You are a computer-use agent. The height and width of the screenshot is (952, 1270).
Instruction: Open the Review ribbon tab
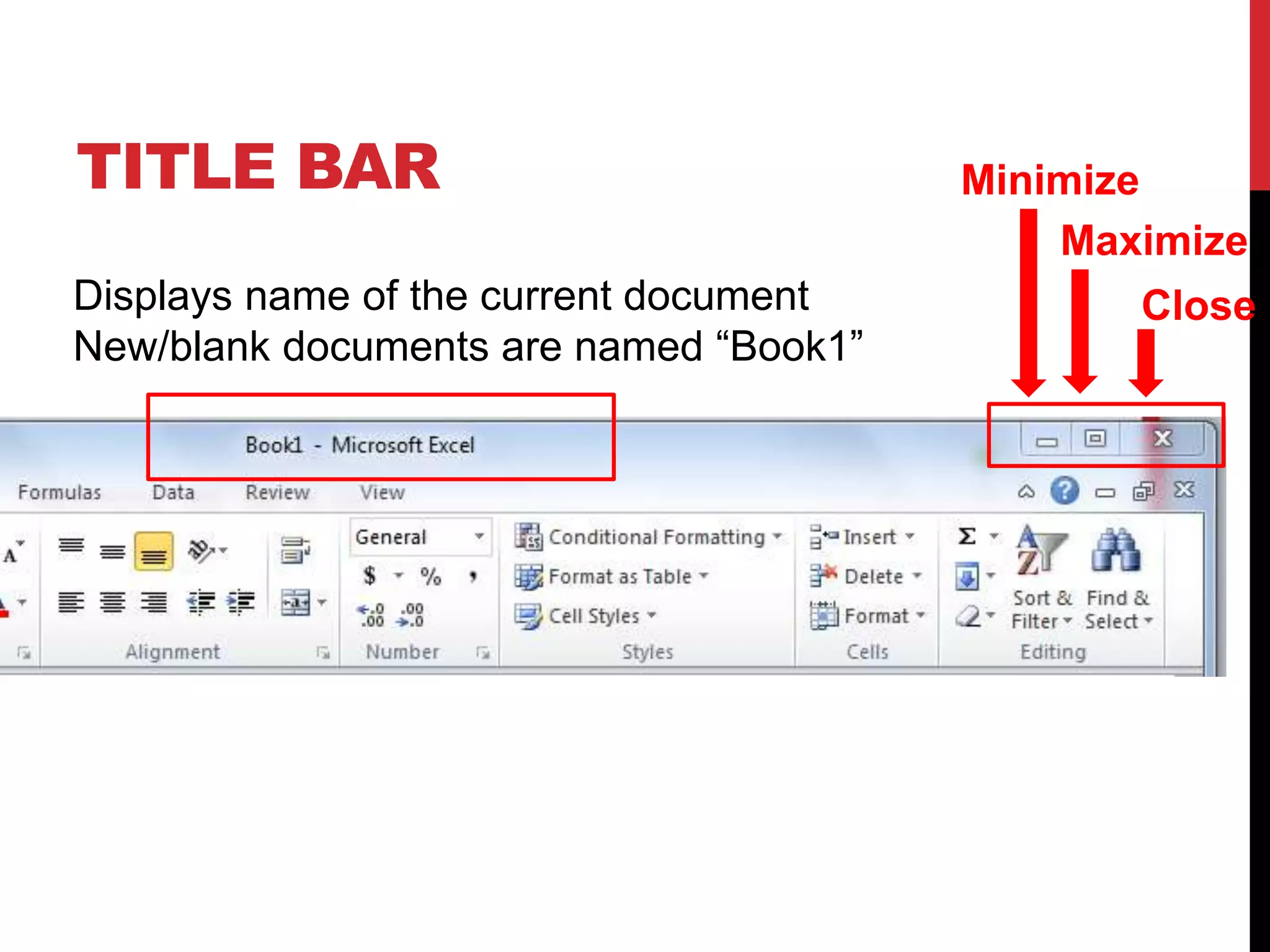(277, 493)
